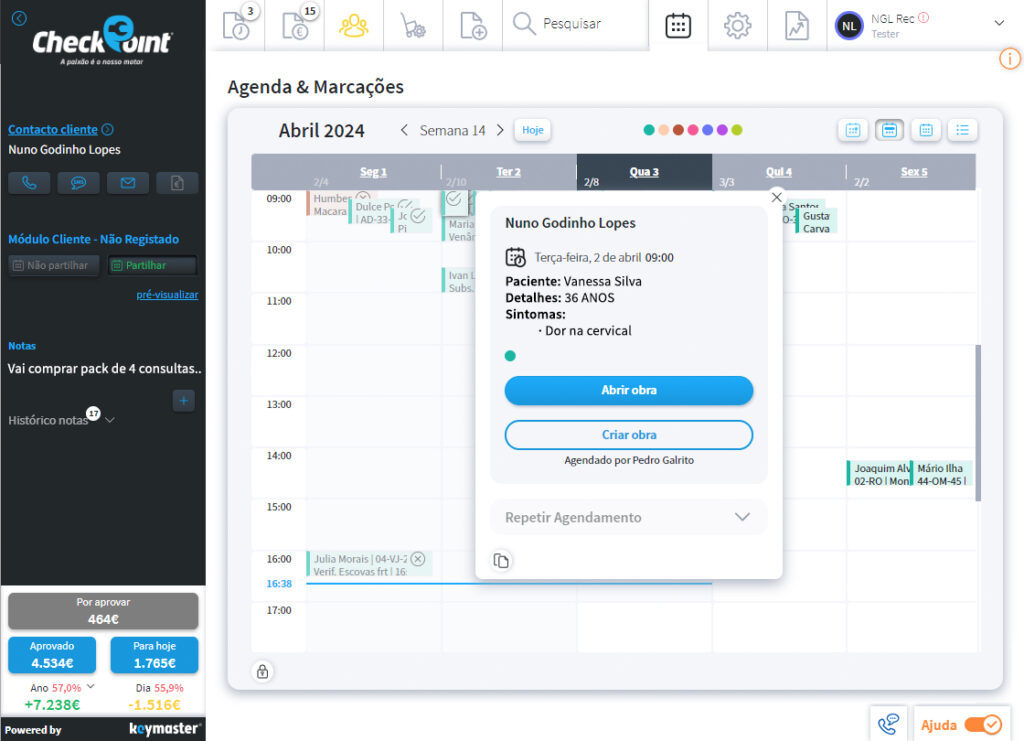
Task: Click the Abrir obra button
Action: pyautogui.click(x=628, y=390)
